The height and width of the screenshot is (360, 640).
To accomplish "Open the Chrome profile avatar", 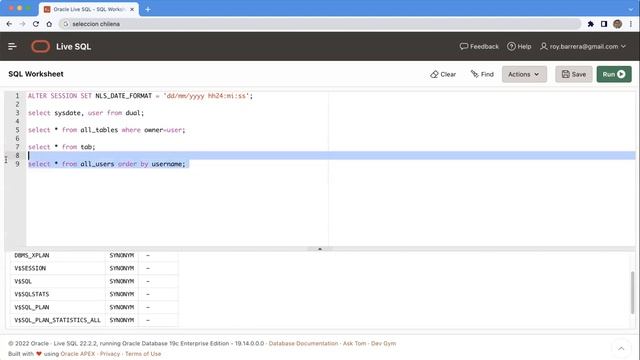I will point(618,24).
